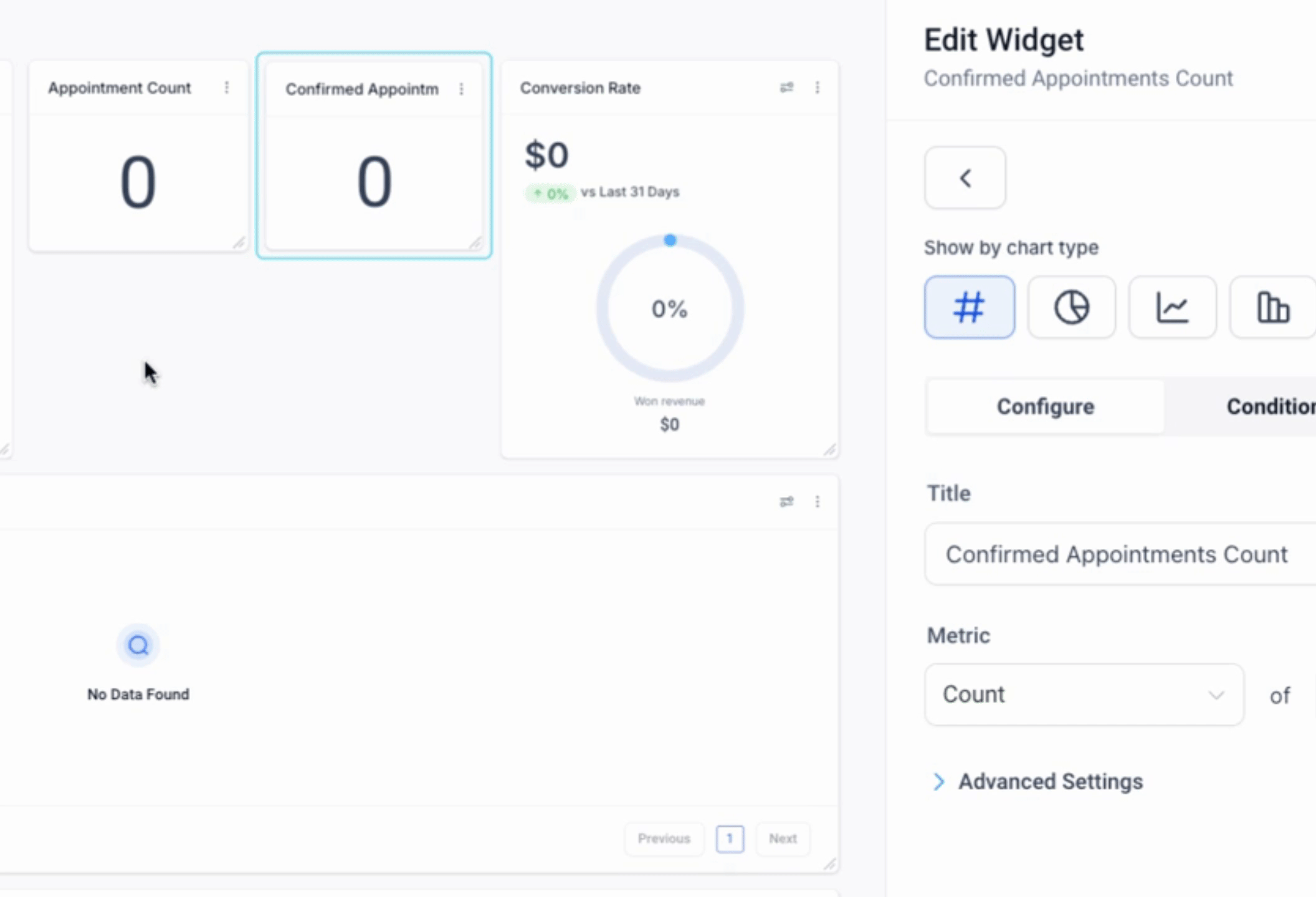The width and height of the screenshot is (1316, 897).
Task: Click the Previous pagination button
Action: click(x=664, y=838)
